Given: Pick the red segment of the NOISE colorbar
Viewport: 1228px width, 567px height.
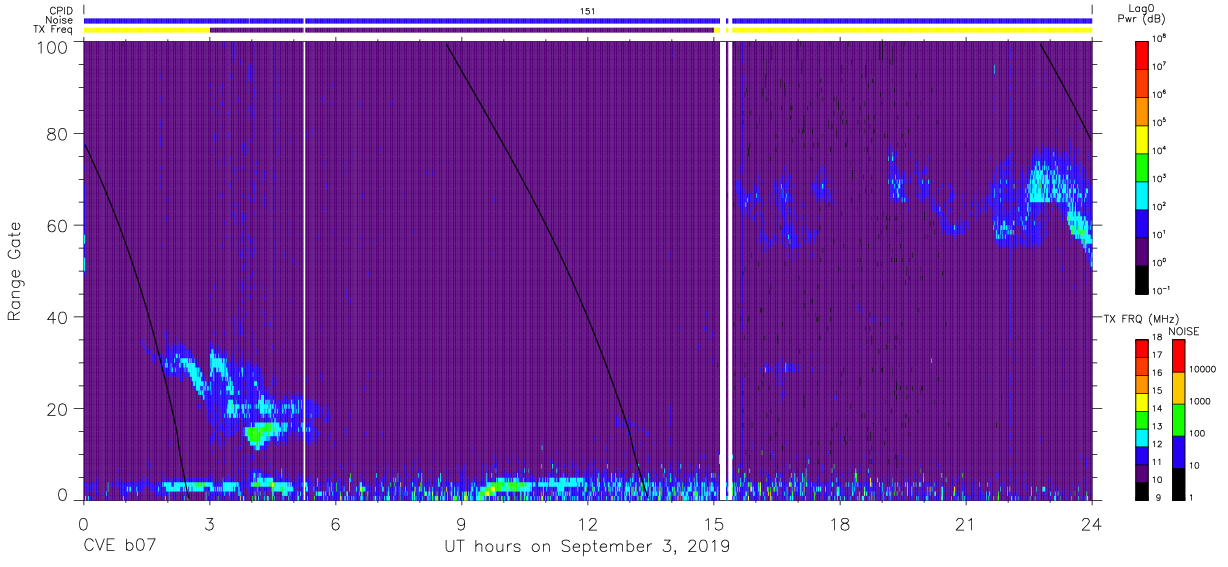Looking at the screenshot, I should pyautogui.click(x=1179, y=355).
